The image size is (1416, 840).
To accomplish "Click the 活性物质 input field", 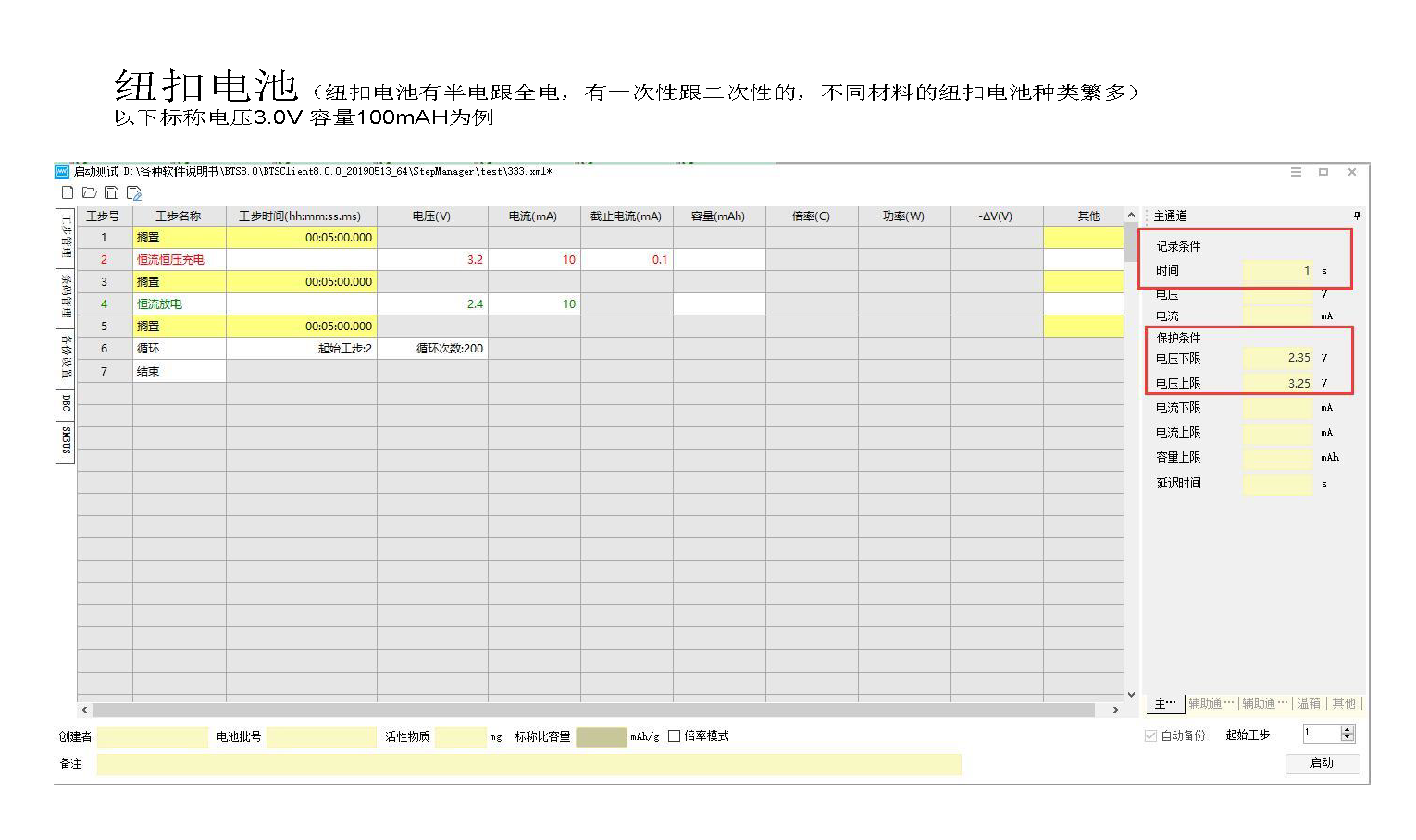I will (460, 737).
